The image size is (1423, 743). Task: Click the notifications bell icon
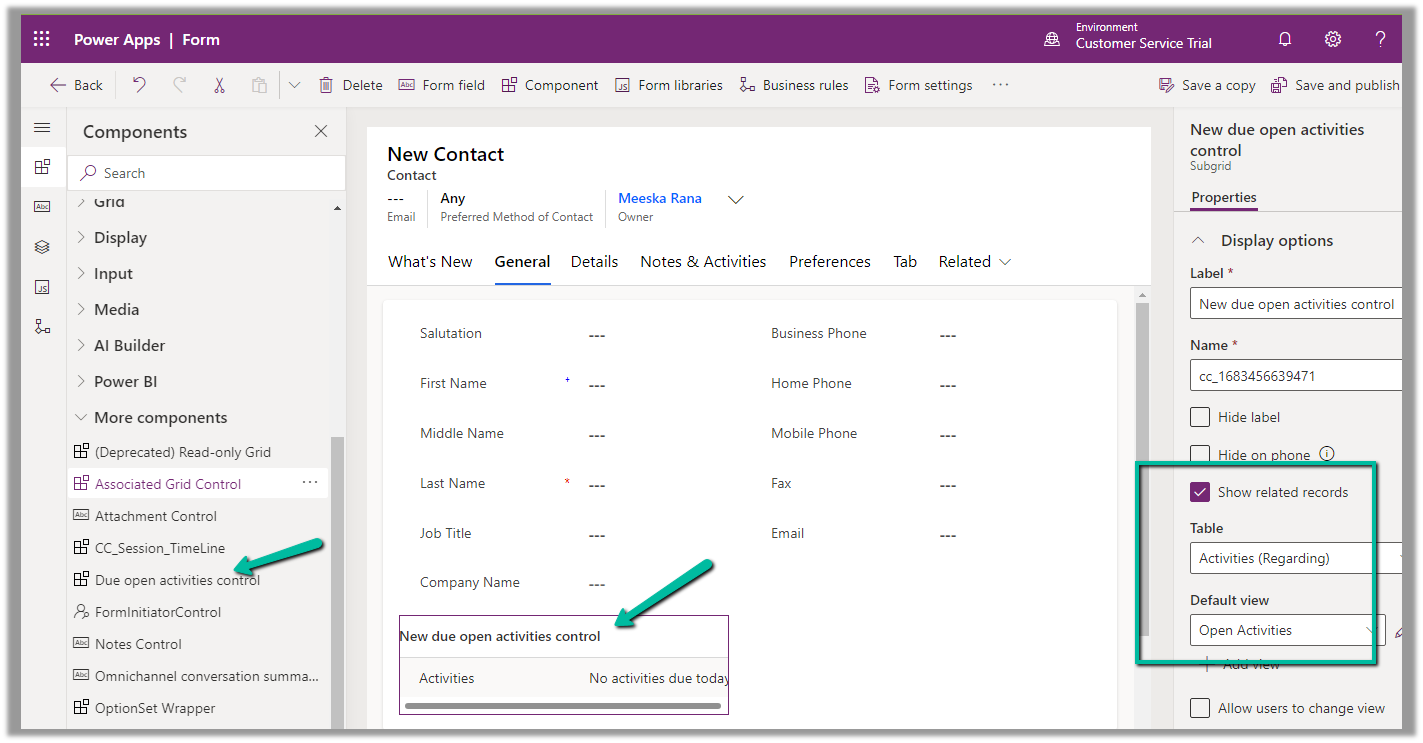[1285, 40]
